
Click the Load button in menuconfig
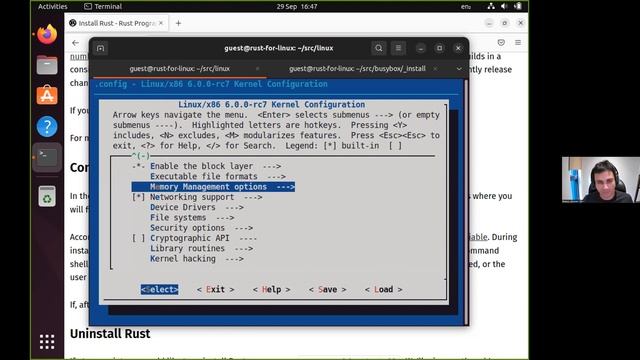[383, 289]
